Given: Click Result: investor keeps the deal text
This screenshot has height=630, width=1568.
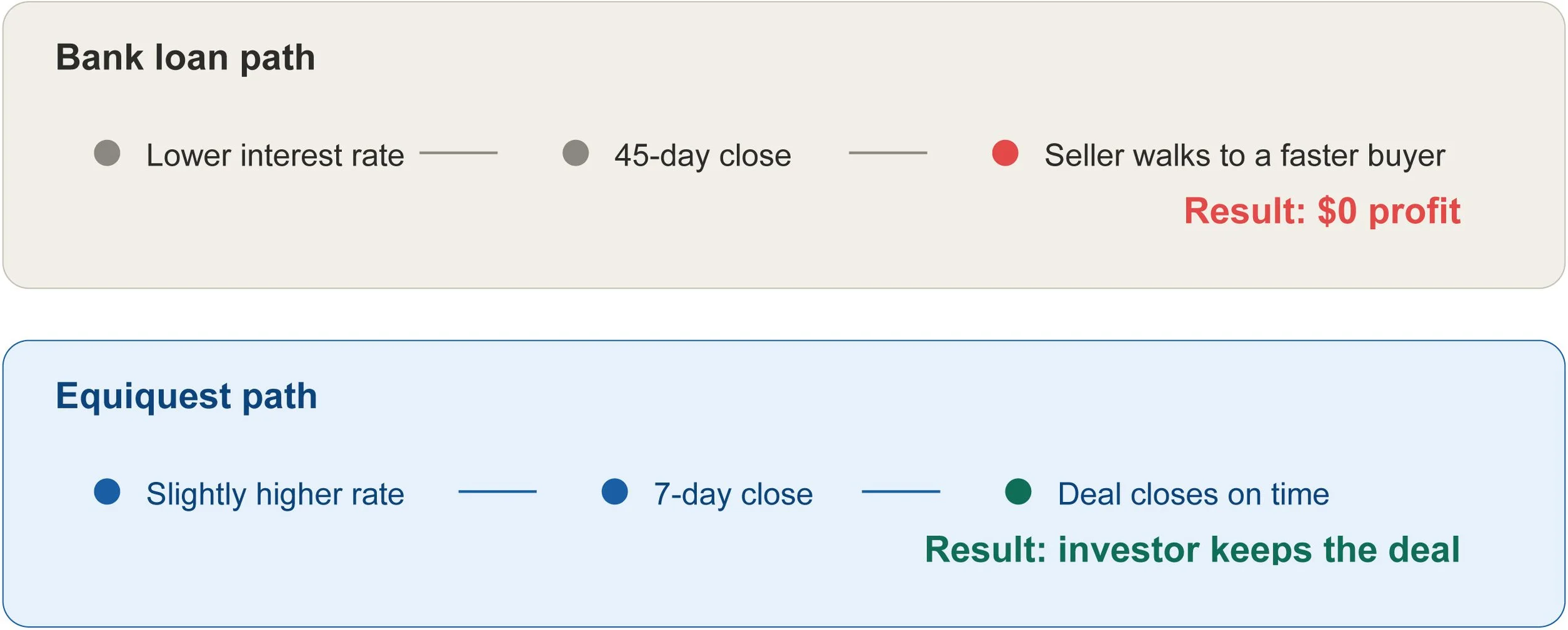Looking at the screenshot, I should 1193,550.
